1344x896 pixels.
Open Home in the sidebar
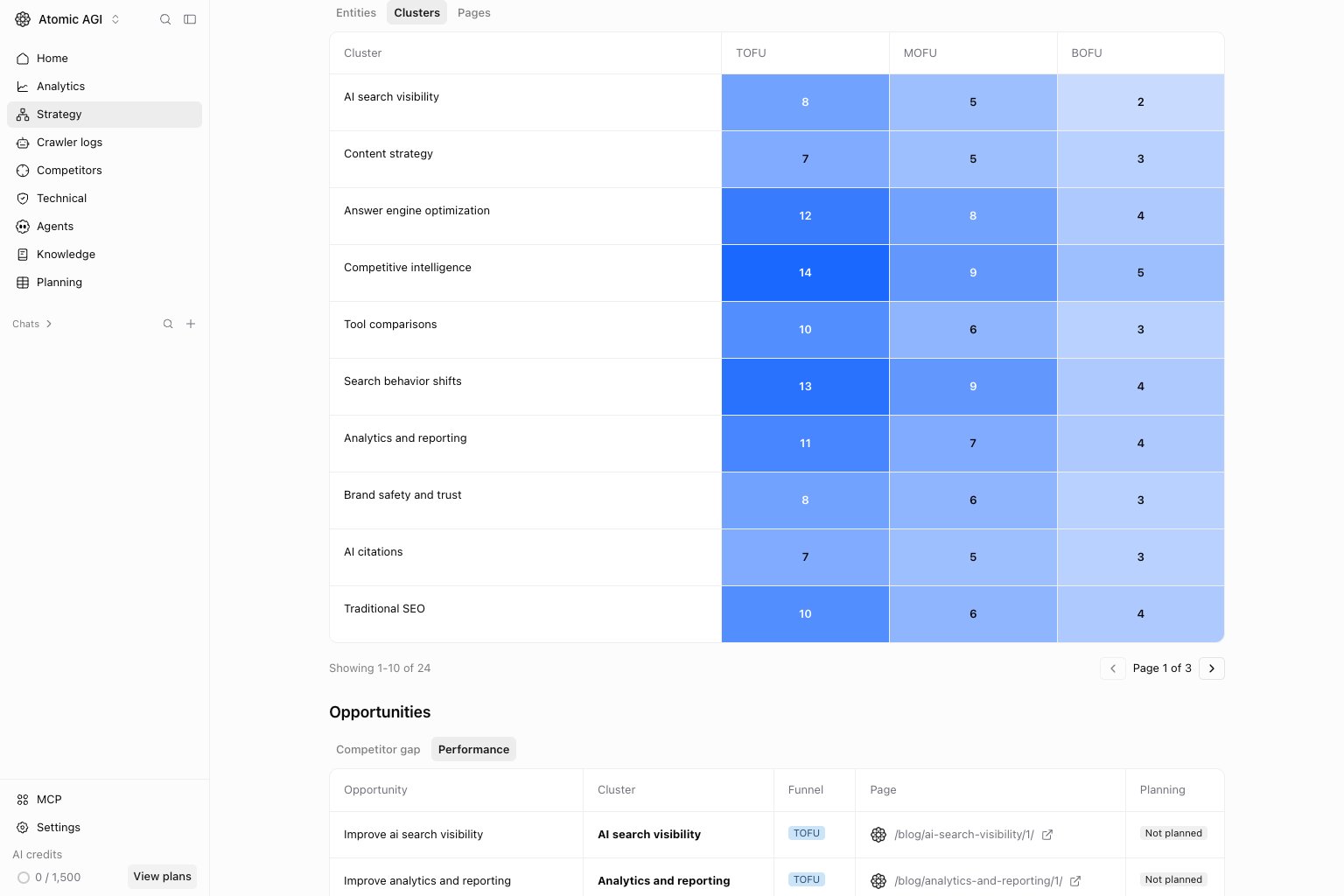click(104, 59)
